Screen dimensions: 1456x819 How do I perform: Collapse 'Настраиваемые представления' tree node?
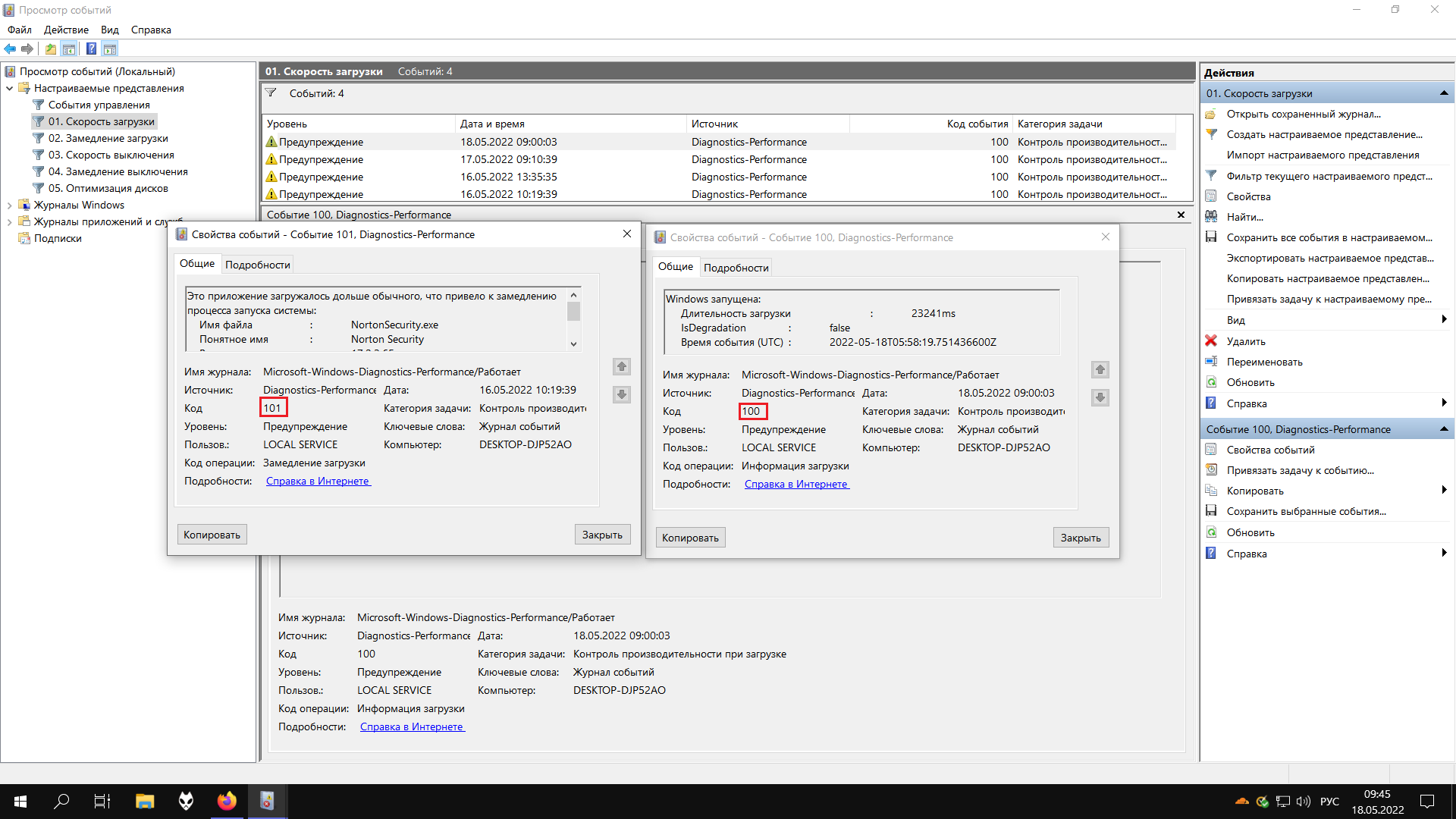click(x=9, y=88)
